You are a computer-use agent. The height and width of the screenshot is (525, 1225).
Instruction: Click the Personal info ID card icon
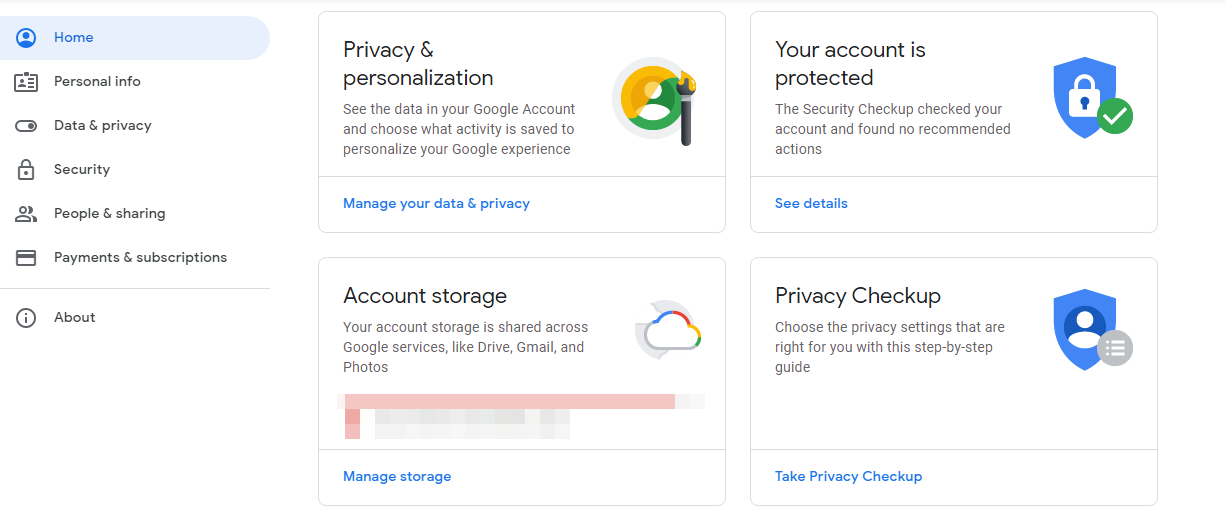26,82
